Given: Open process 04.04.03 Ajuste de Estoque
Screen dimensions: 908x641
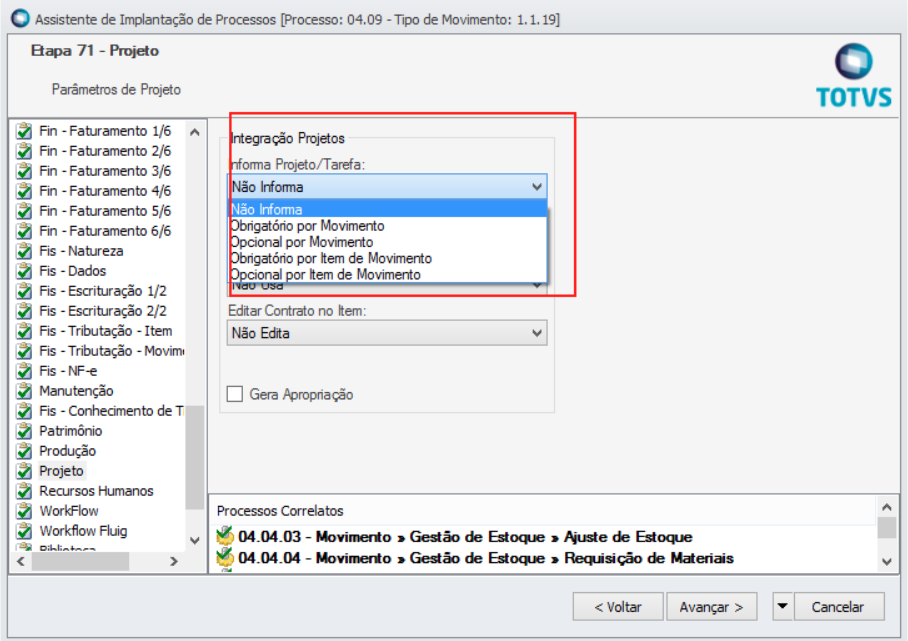Looking at the screenshot, I should coord(465,537).
